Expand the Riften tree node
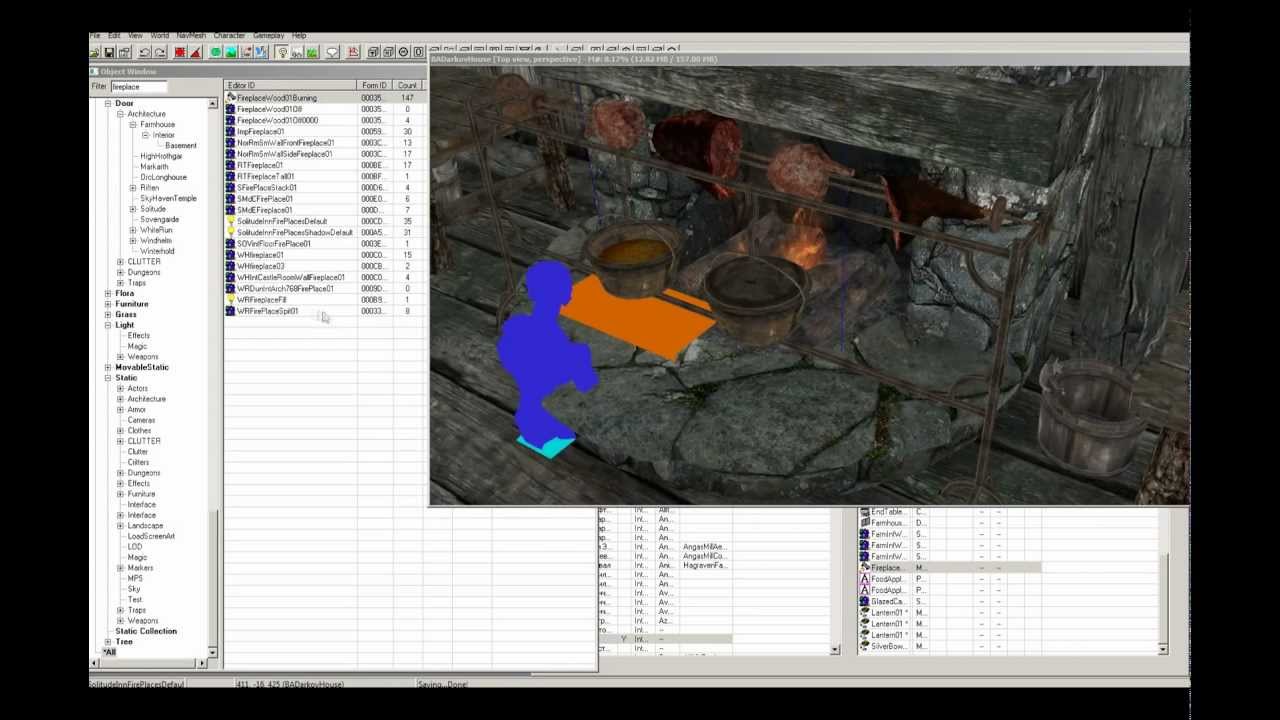The width and height of the screenshot is (1280, 720). click(x=132, y=188)
